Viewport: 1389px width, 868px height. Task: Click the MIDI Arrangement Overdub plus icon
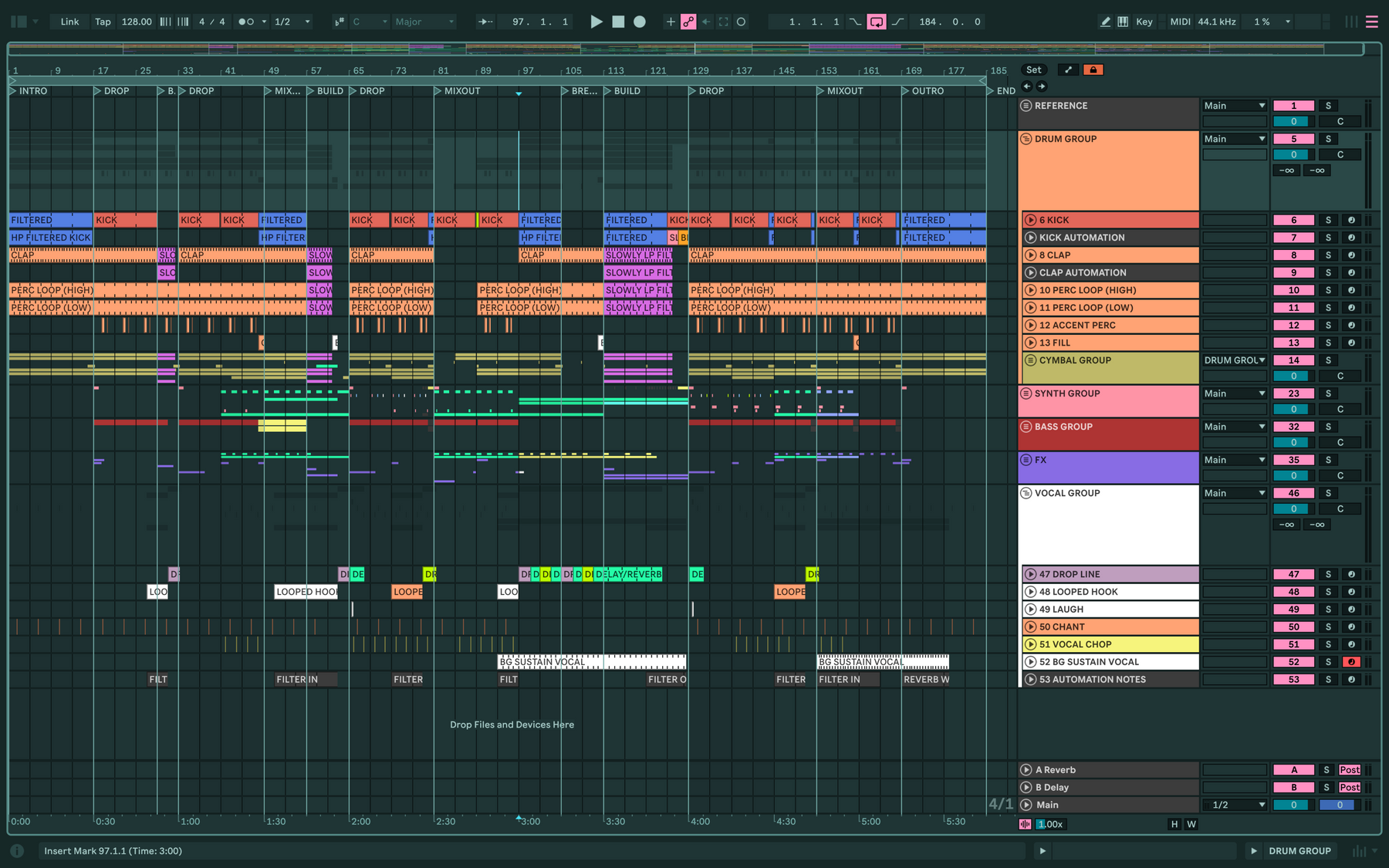tap(670, 22)
